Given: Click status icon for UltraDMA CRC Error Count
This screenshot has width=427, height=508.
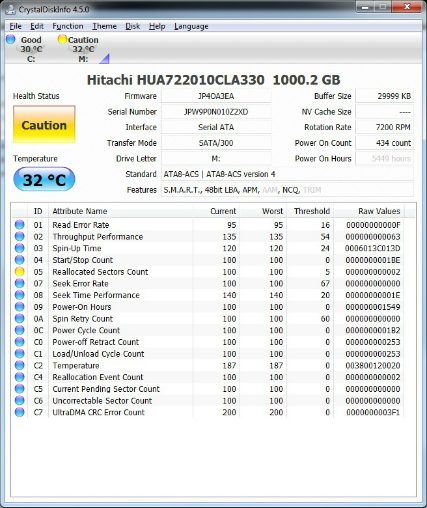Looking at the screenshot, I should [20, 412].
